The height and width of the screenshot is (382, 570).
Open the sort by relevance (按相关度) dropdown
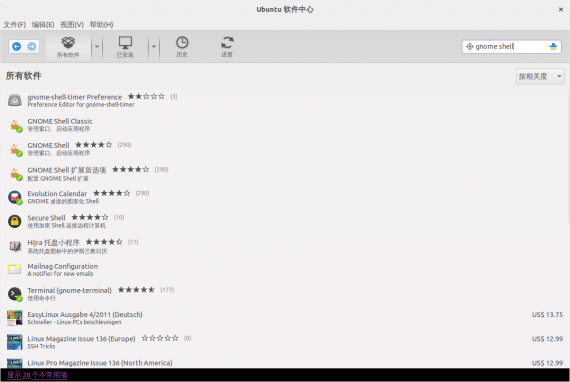coord(540,76)
